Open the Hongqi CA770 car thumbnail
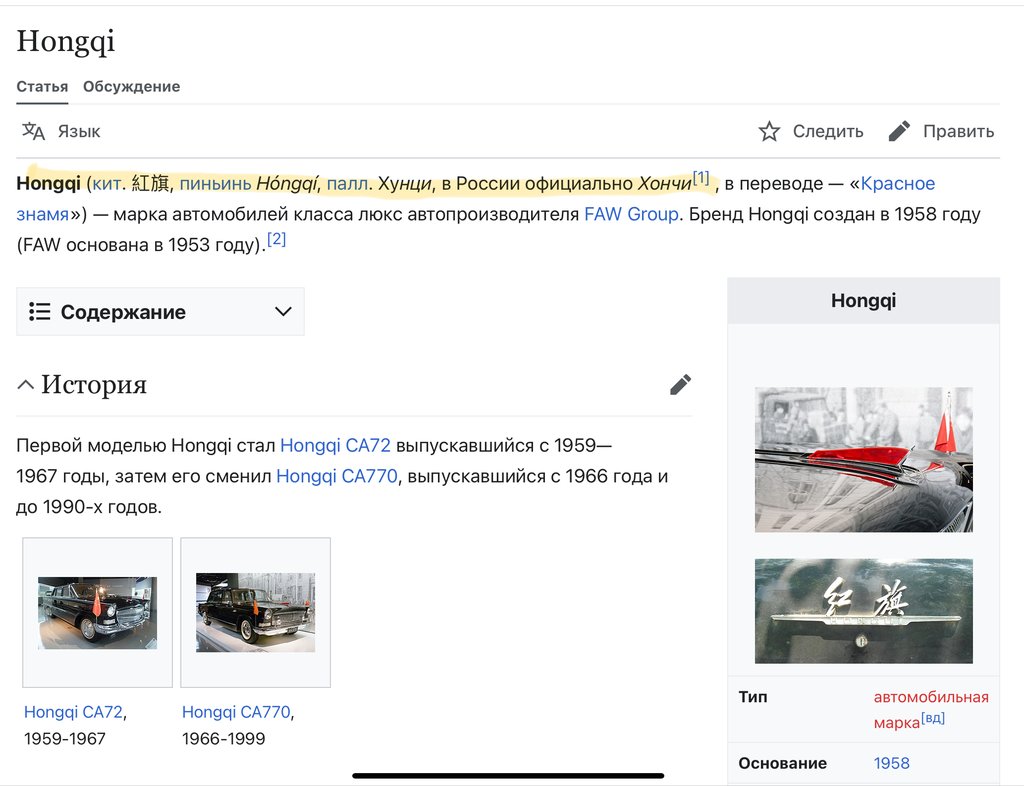 point(255,612)
